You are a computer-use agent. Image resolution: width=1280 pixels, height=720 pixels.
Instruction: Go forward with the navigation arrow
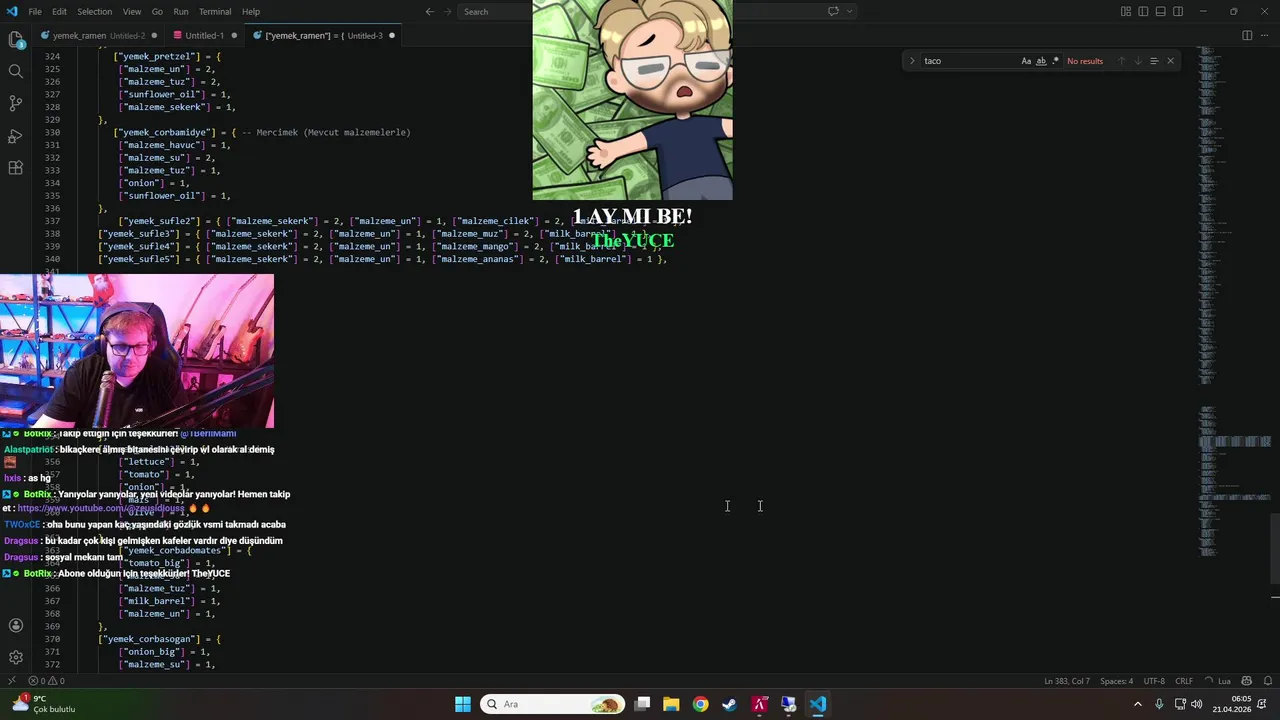click(448, 11)
